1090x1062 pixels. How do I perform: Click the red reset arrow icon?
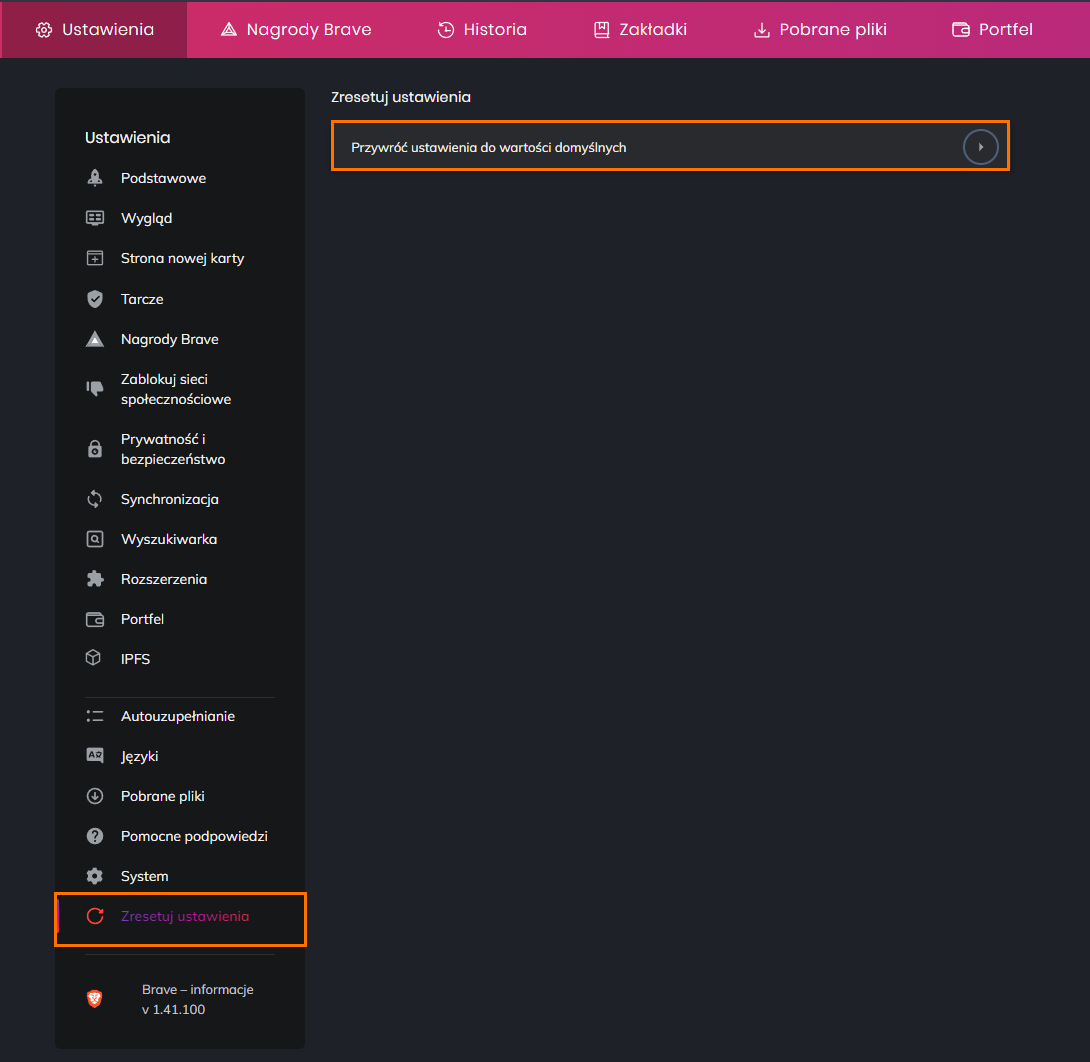tap(95, 916)
